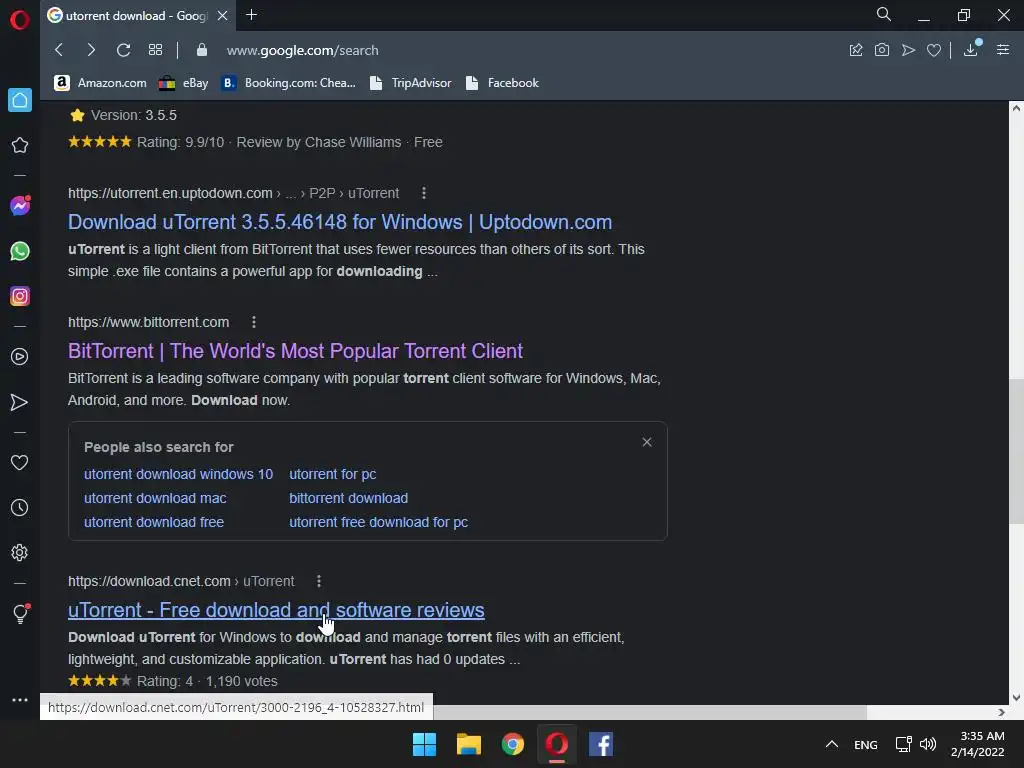The width and height of the screenshot is (1024, 768).
Task: Open Booking.com bookmark
Action: point(289,83)
